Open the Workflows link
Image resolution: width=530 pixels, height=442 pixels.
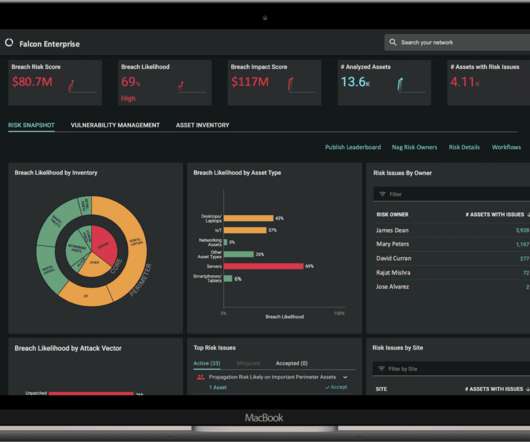point(506,147)
